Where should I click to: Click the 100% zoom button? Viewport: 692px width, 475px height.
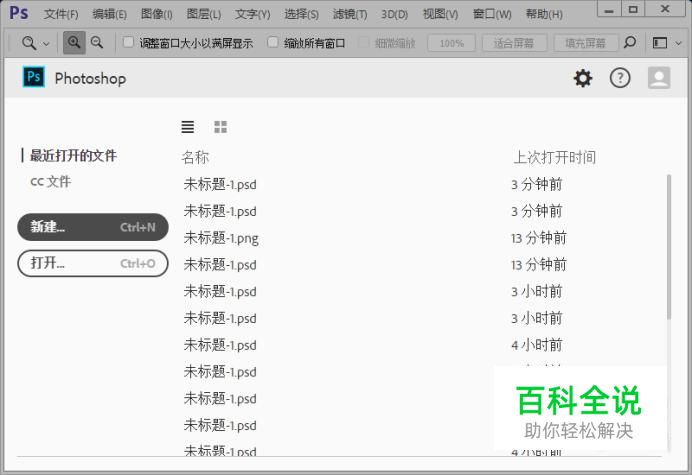point(451,43)
